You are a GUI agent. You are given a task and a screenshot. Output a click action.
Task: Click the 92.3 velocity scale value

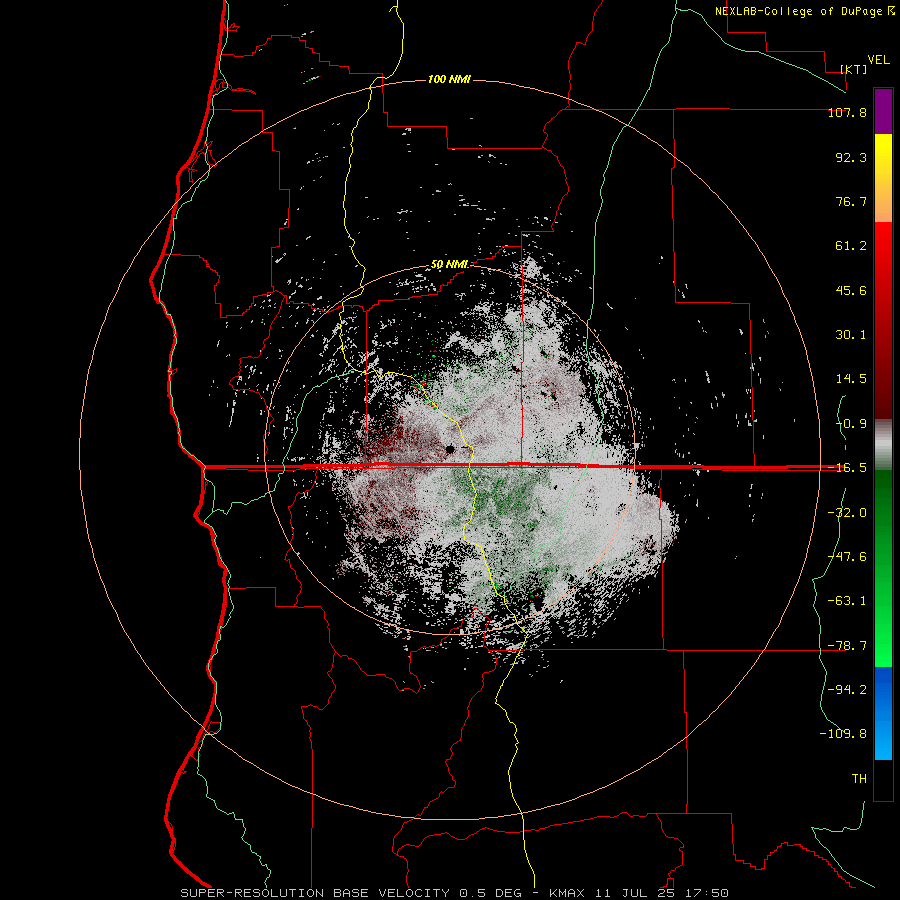[851, 157]
